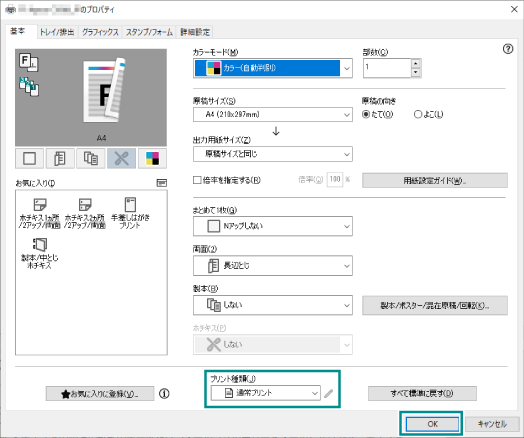Select the 手差しはがきプリント favorite

click(130, 214)
